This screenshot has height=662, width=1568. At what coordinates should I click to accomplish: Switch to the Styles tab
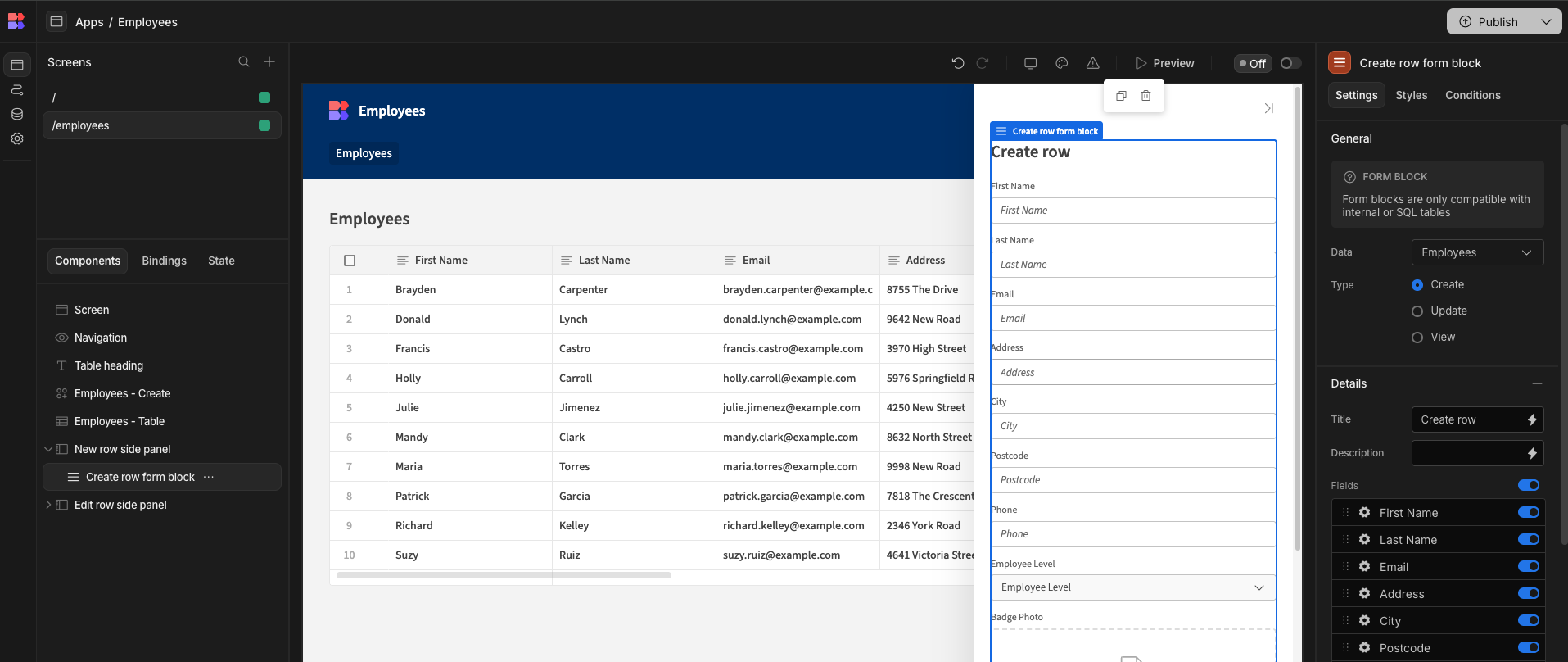(1411, 95)
